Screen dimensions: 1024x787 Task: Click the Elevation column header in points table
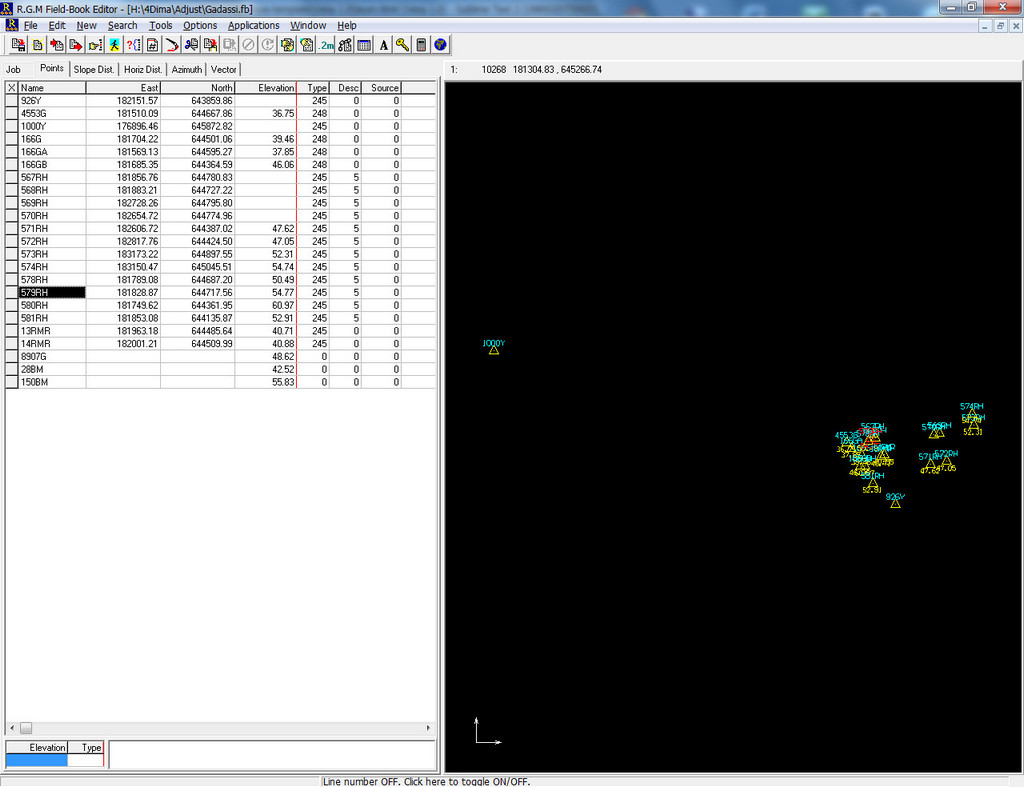point(266,88)
